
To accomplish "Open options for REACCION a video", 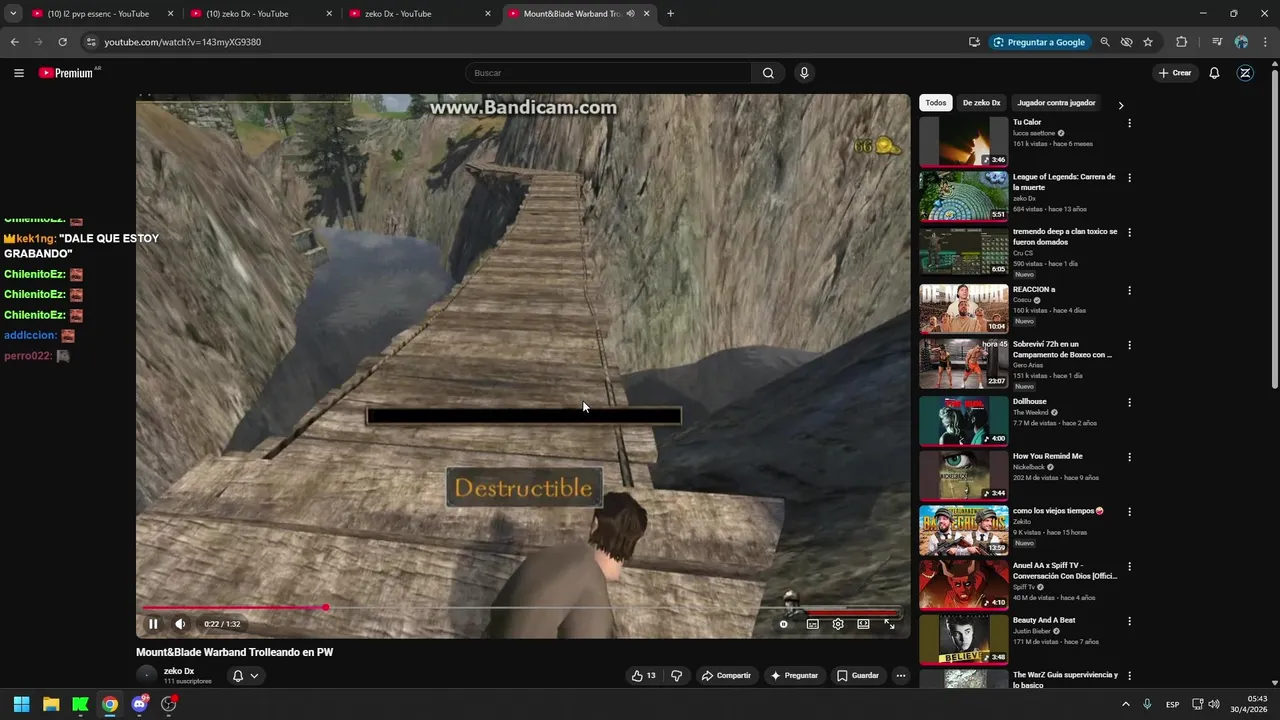I will point(1129,291).
